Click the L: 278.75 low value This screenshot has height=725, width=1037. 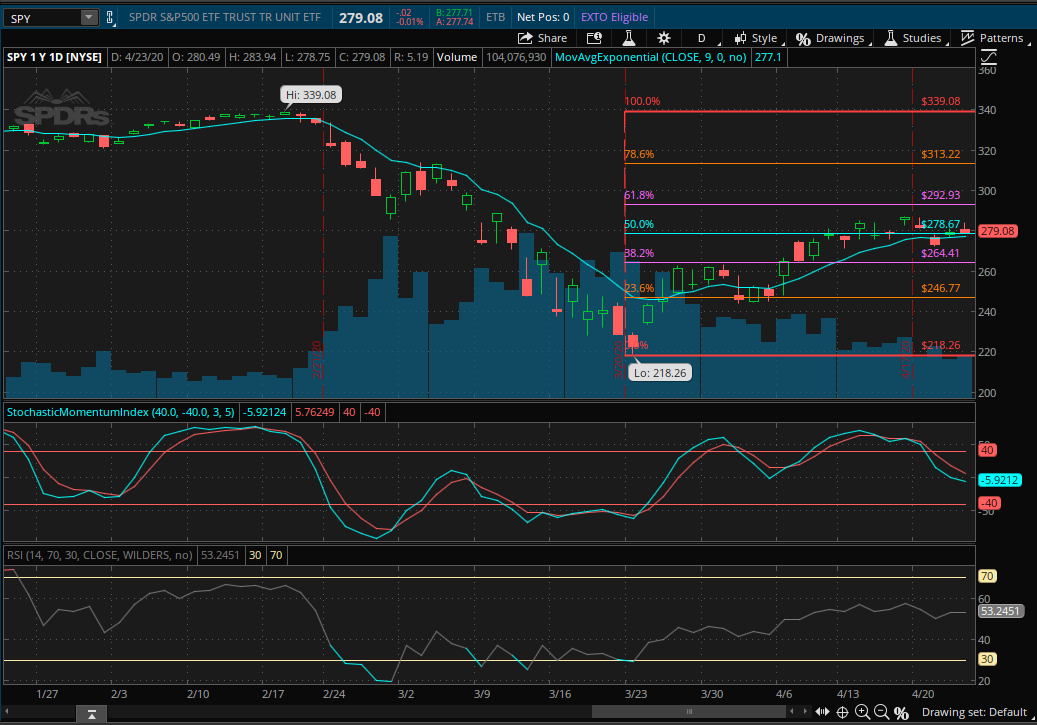[x=308, y=58]
